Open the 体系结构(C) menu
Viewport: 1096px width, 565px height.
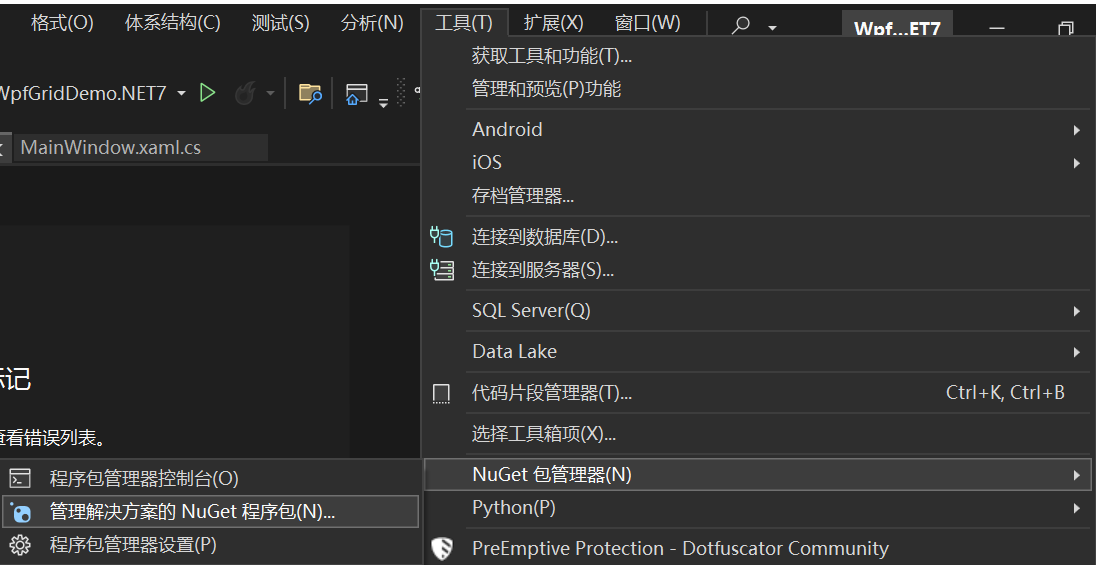(173, 23)
